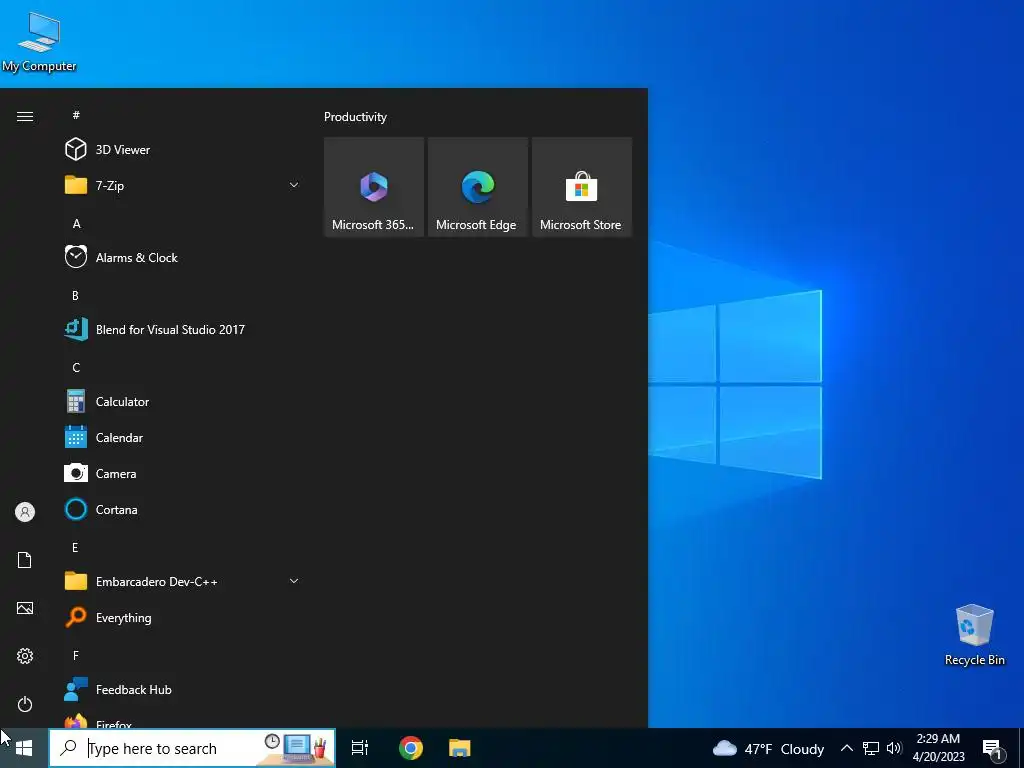
Task: Open Feedback Hub
Action: pyautogui.click(x=183, y=690)
